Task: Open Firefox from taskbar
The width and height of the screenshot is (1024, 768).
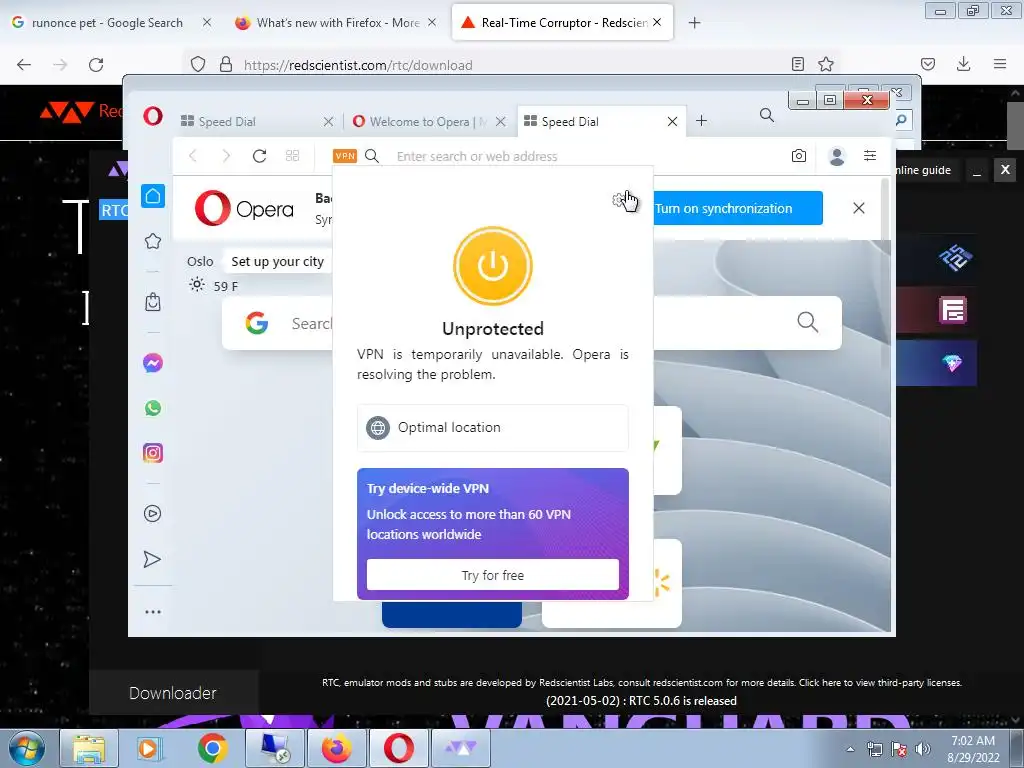Action: click(336, 748)
